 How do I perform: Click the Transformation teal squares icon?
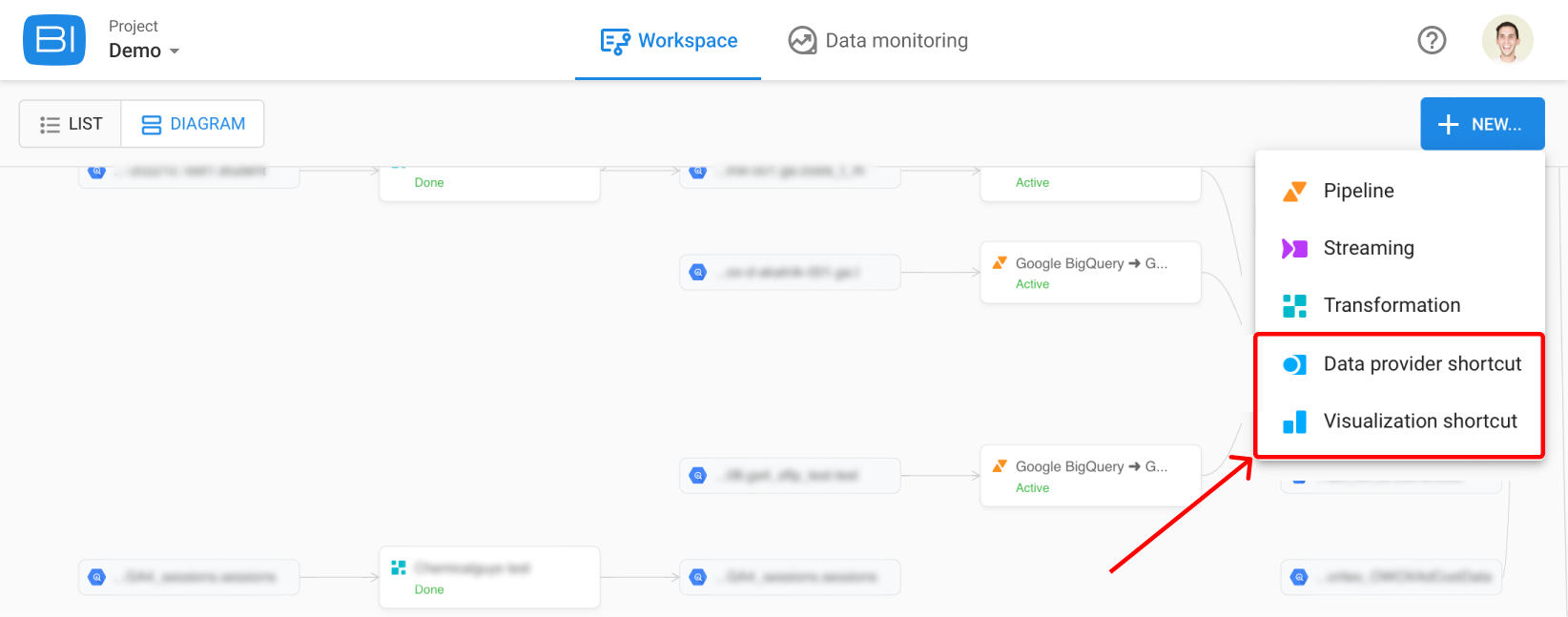coord(1294,306)
